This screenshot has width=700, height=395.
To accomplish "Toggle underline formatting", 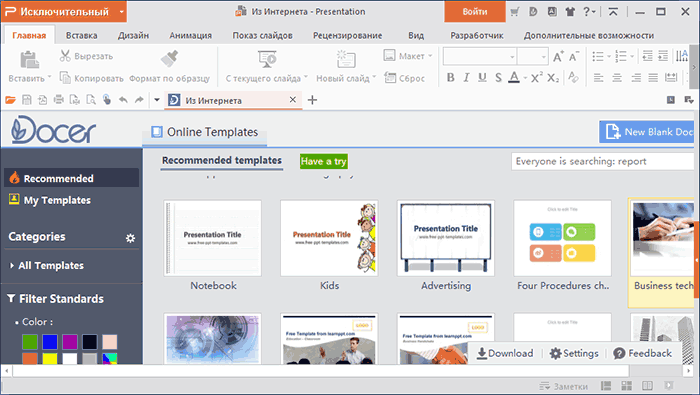I will (482, 78).
